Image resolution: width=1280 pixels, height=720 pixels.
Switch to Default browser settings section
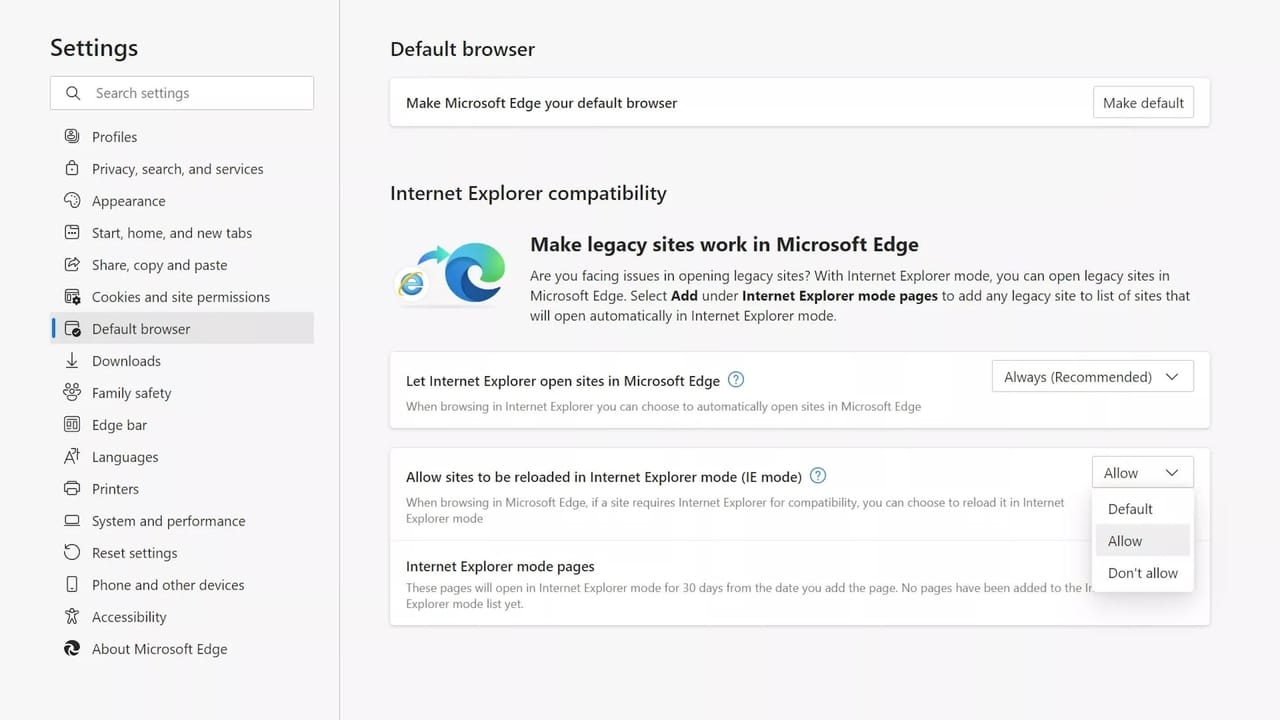tap(140, 328)
